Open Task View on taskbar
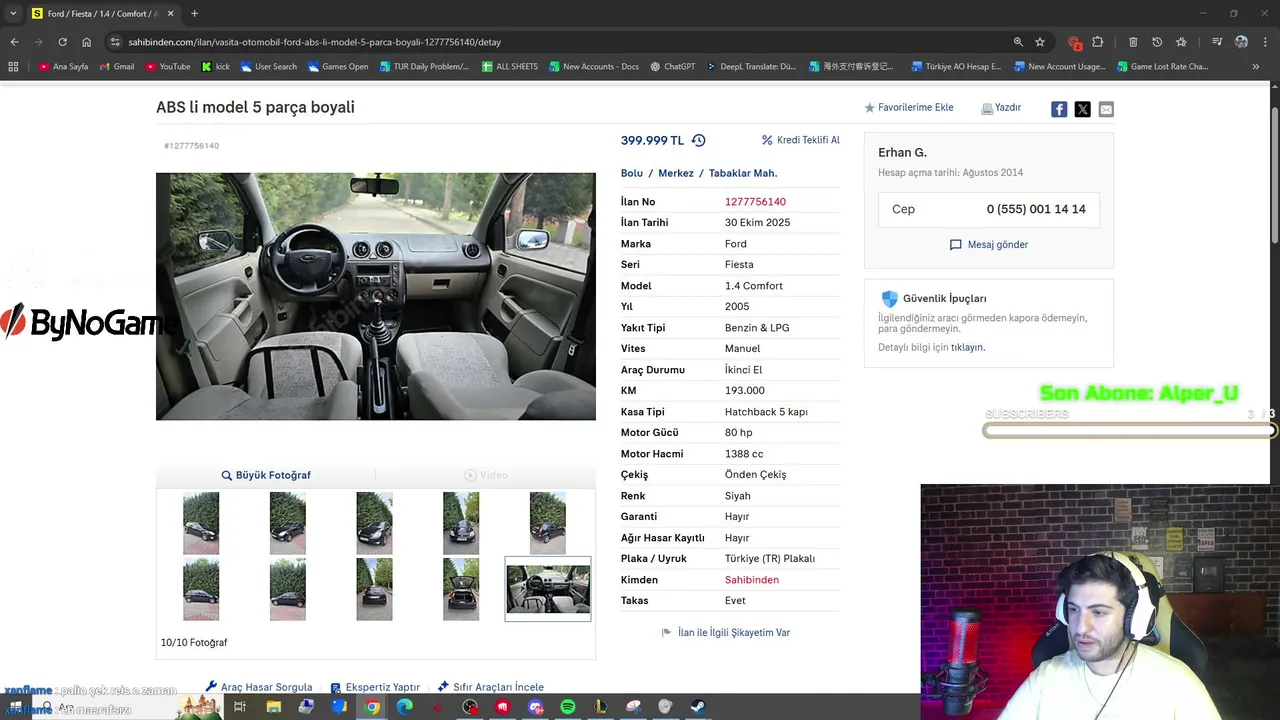The width and height of the screenshot is (1280, 720). pos(240,707)
